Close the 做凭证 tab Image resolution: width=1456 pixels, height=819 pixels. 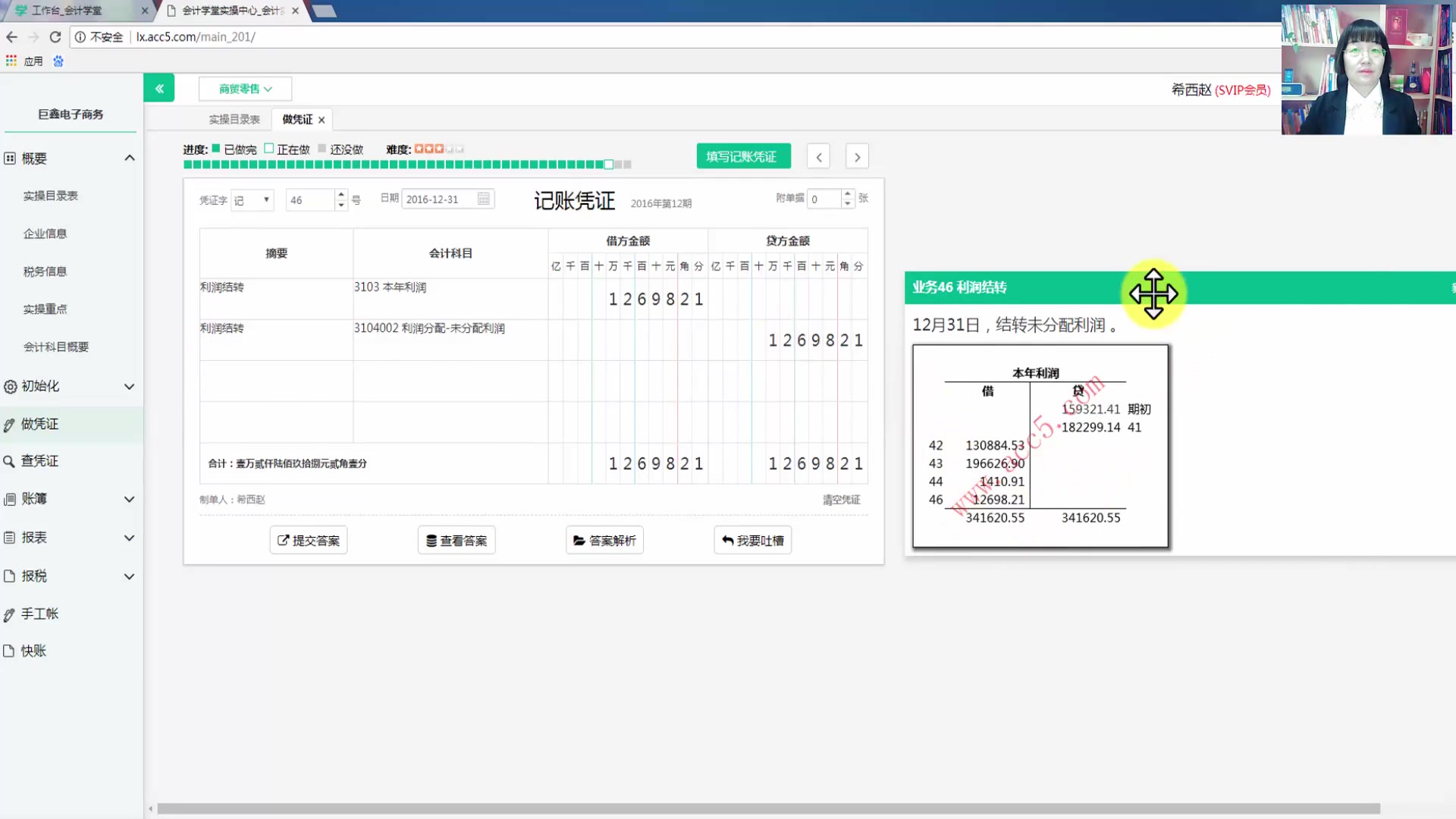pos(322,120)
